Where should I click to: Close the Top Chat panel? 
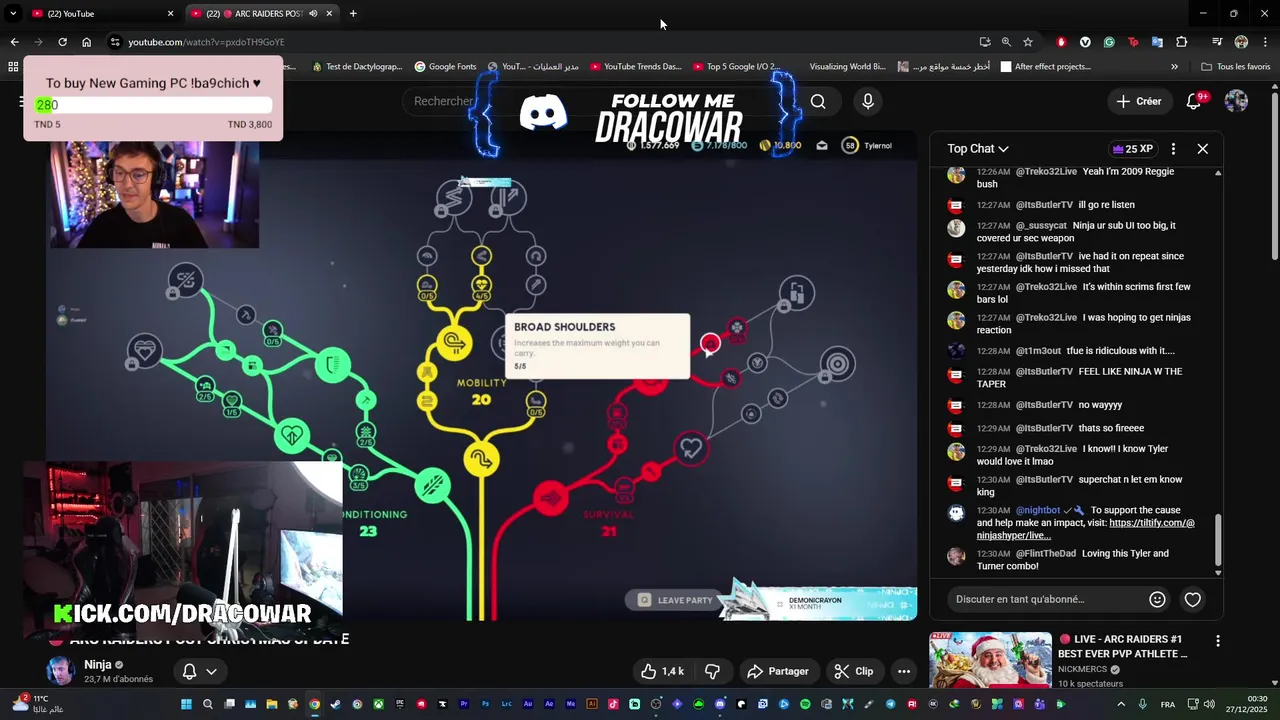pos(1203,148)
